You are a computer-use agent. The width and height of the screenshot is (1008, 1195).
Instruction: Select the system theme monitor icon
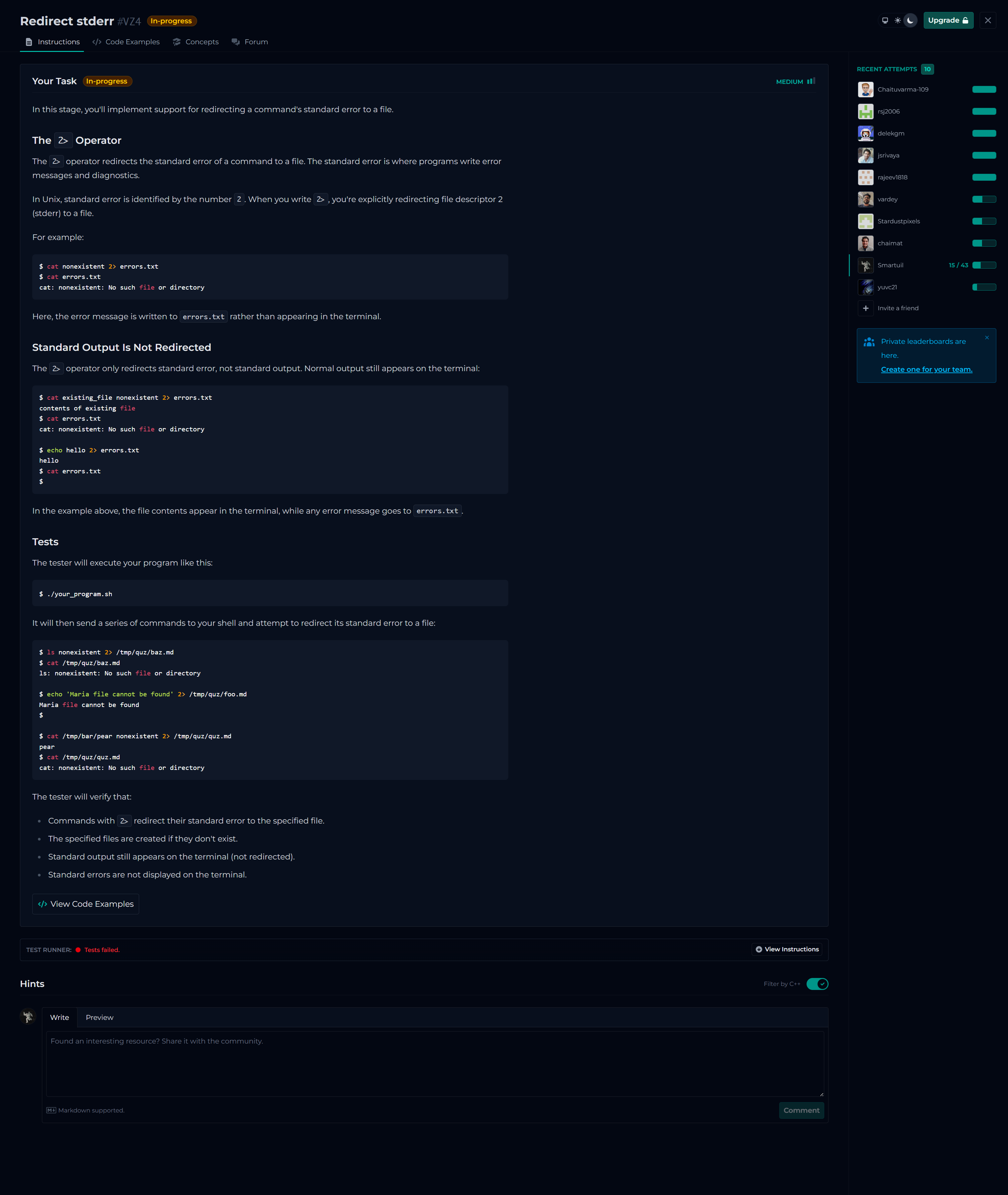click(x=884, y=21)
